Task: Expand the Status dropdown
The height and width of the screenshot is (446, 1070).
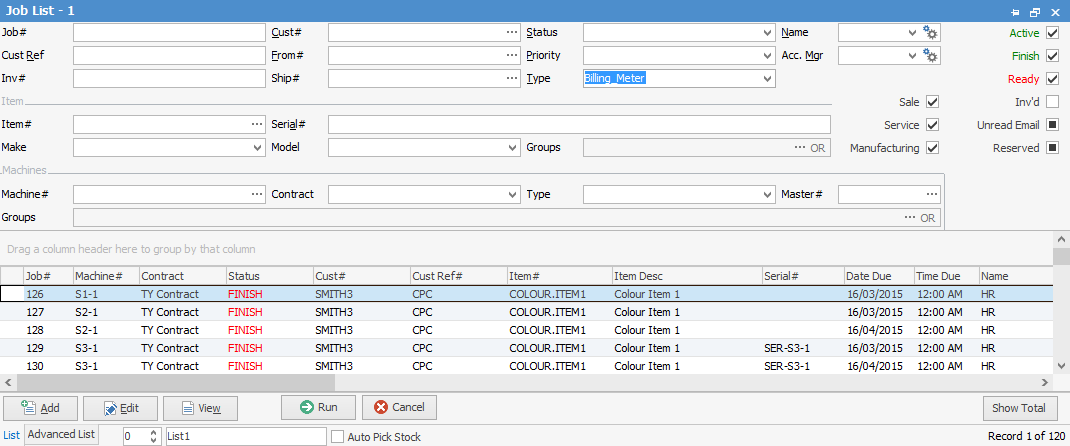Action: pyautogui.click(x=767, y=33)
